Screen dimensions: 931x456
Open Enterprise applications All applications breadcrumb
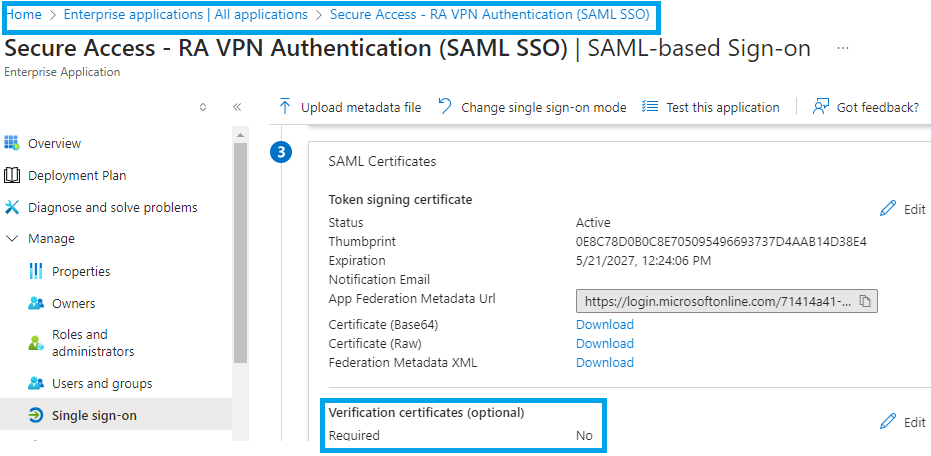(x=186, y=14)
